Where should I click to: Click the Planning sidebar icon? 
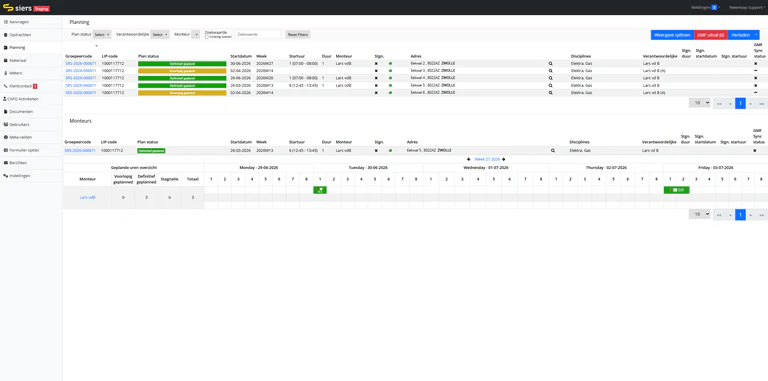(5, 48)
